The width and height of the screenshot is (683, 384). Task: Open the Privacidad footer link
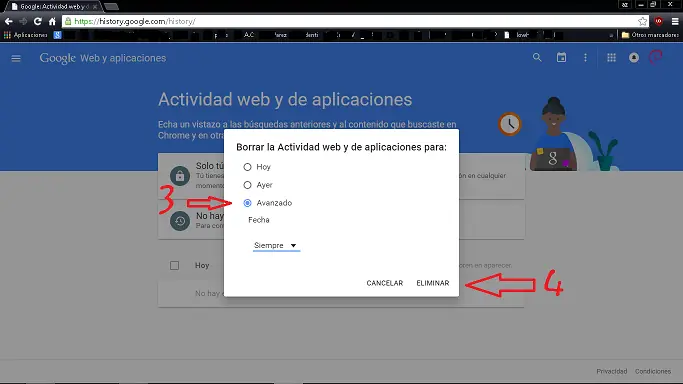pyautogui.click(x=612, y=371)
